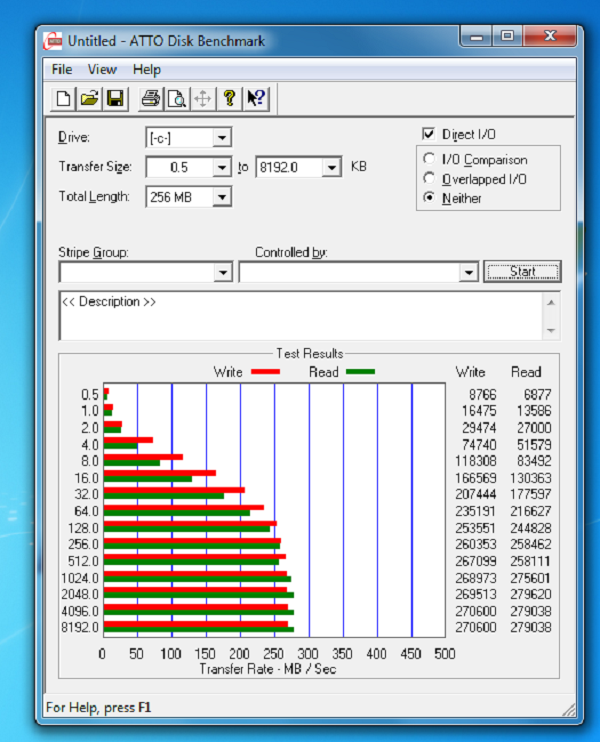Click the Print Preview toolbar icon
This screenshot has height=742, width=600.
coord(177,98)
